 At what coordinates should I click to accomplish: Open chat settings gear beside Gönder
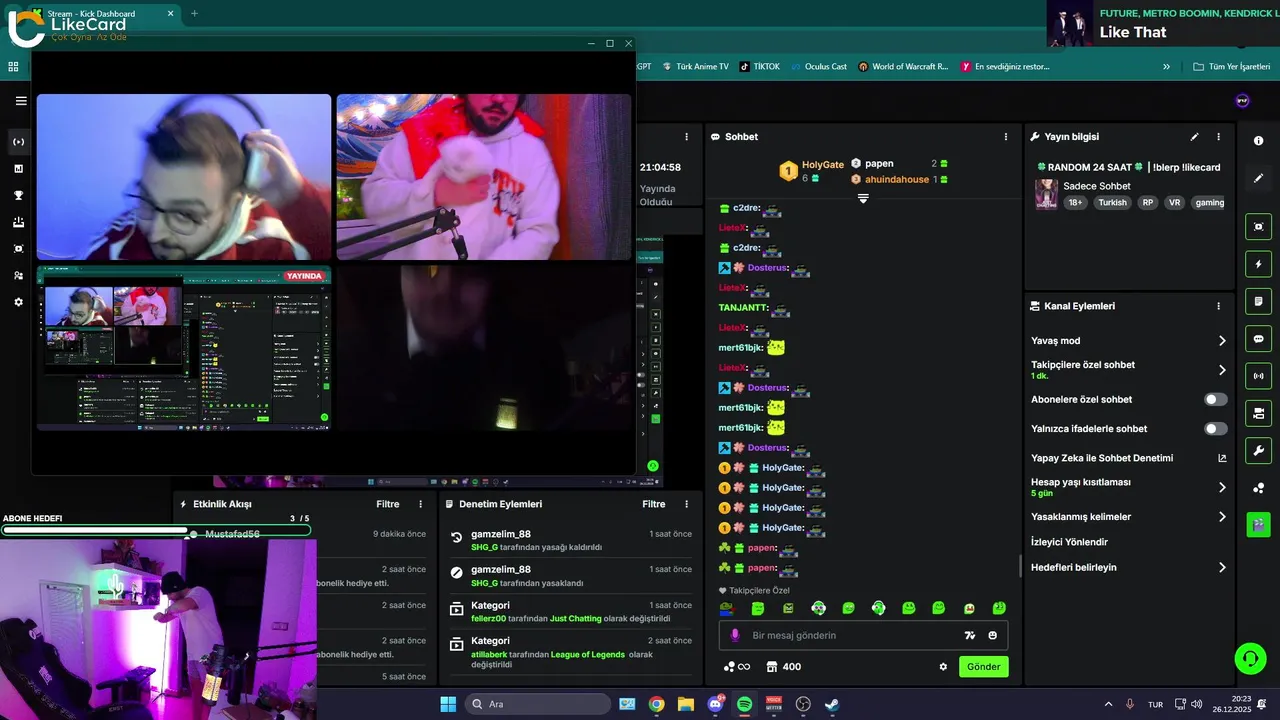point(942,667)
